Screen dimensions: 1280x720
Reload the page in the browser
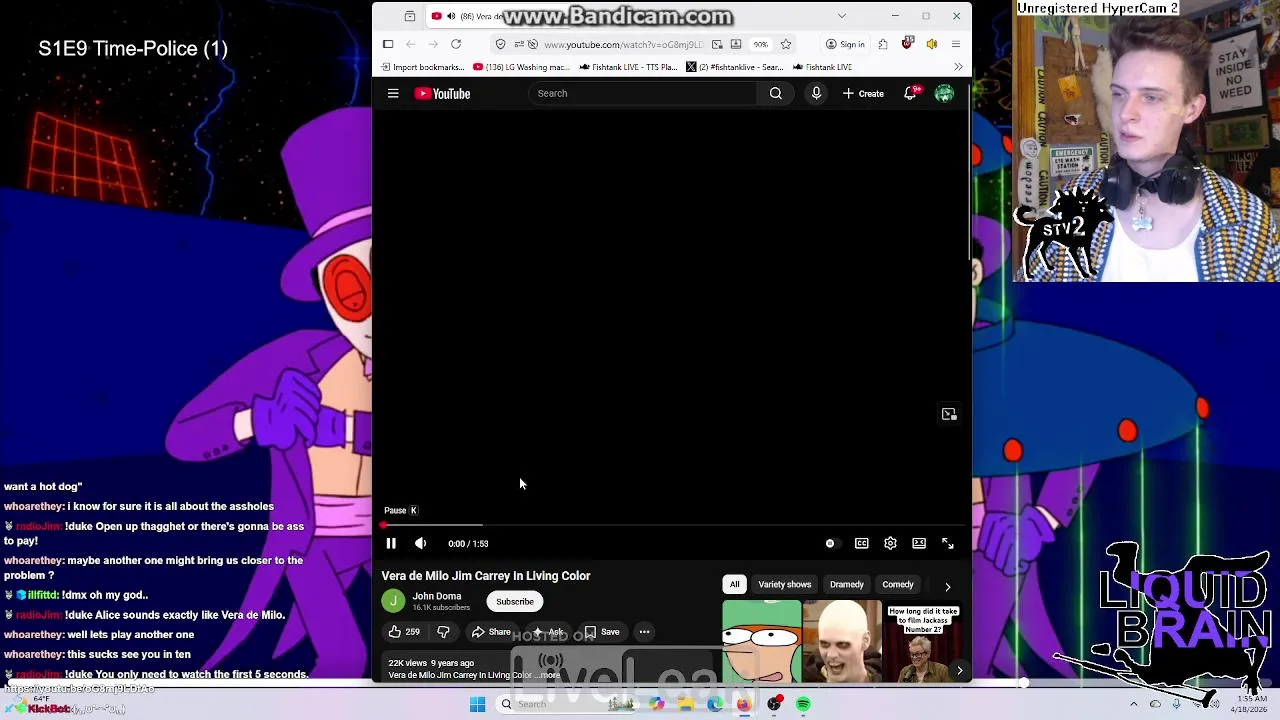(x=456, y=44)
